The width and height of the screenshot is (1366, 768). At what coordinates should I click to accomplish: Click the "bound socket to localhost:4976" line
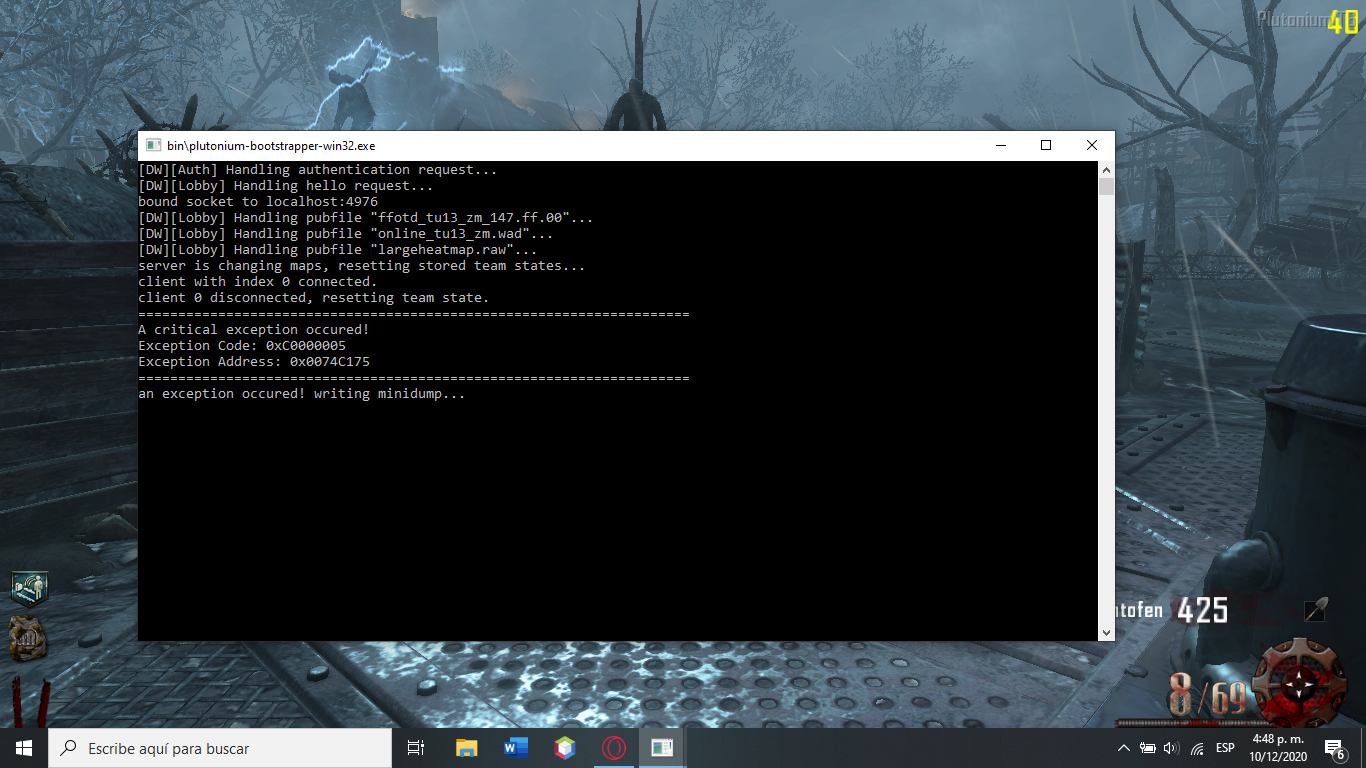pos(258,202)
